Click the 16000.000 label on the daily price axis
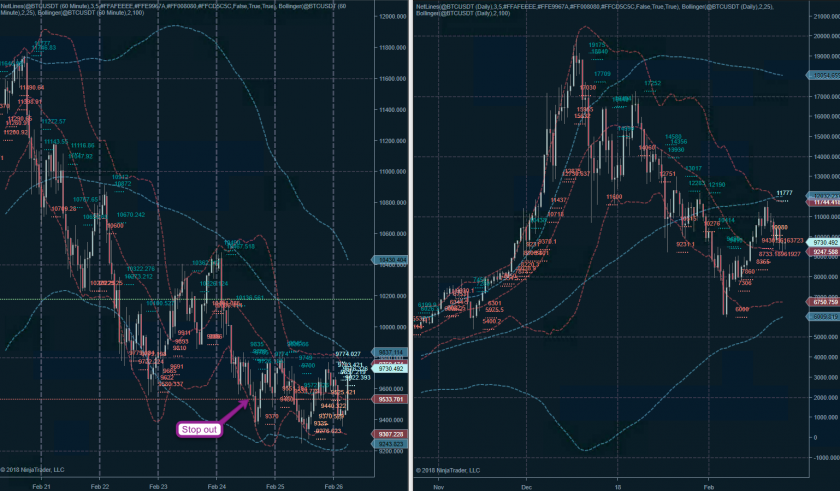Viewport: 840px width, 491px height. (x=827, y=117)
